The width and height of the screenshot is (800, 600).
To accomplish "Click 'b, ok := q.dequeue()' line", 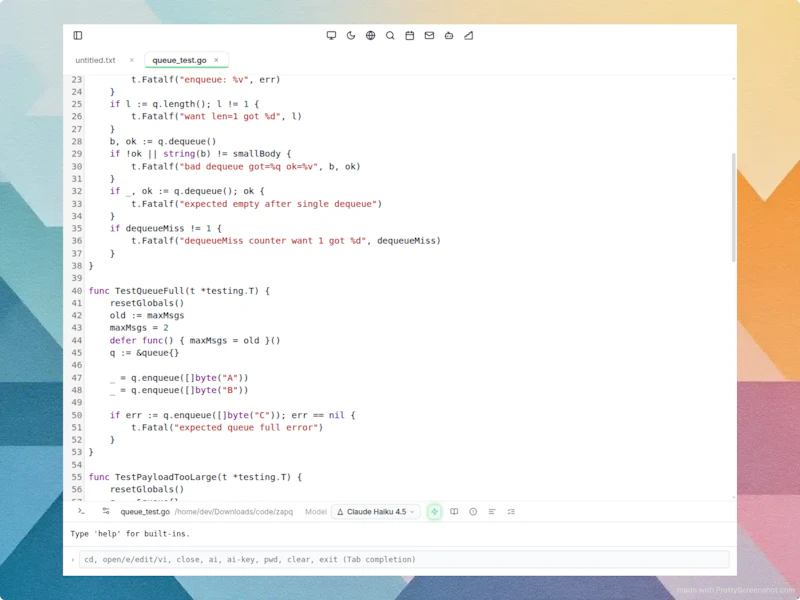I will tap(163, 141).
